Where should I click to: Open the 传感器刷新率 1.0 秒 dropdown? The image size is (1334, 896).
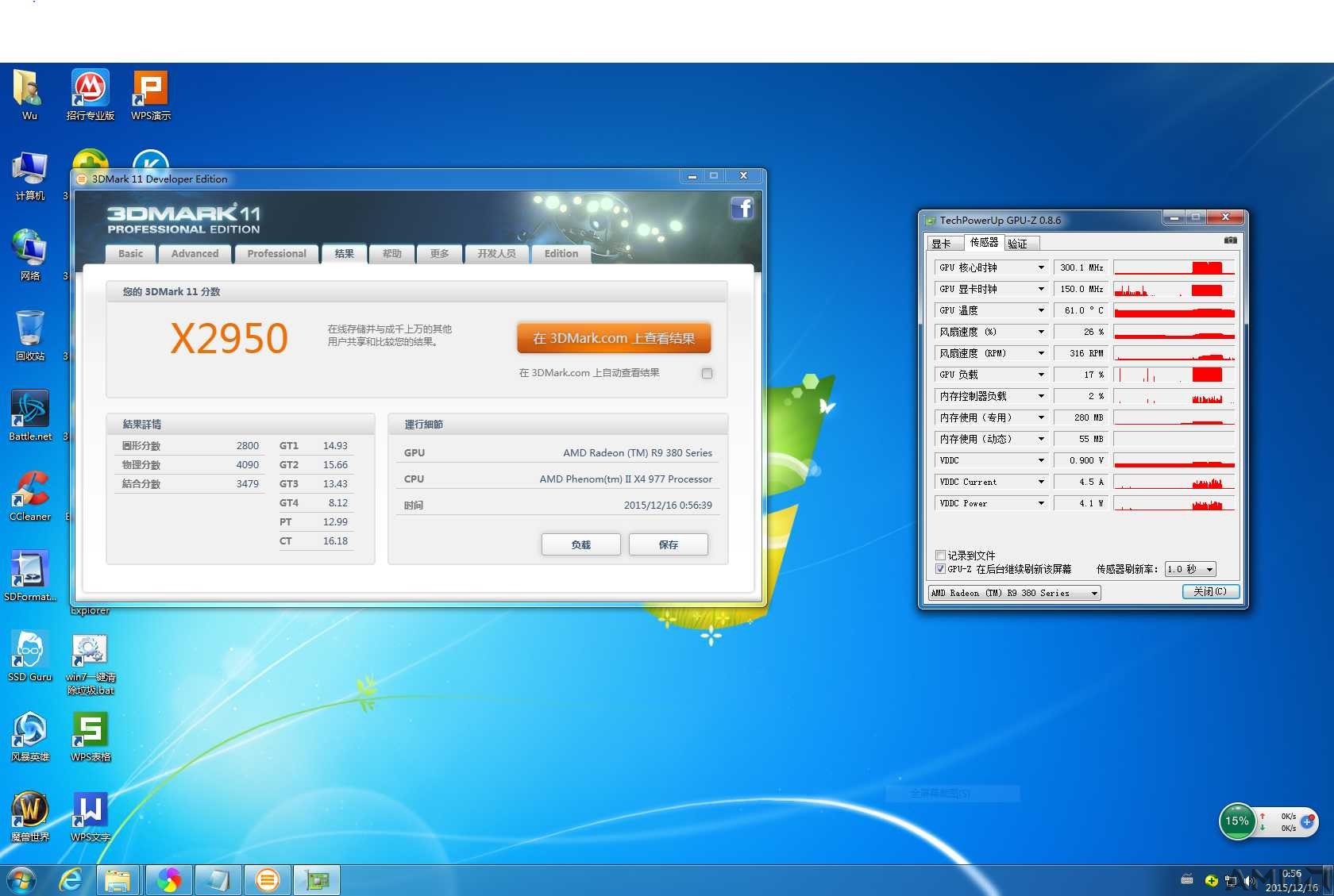pos(1190,569)
